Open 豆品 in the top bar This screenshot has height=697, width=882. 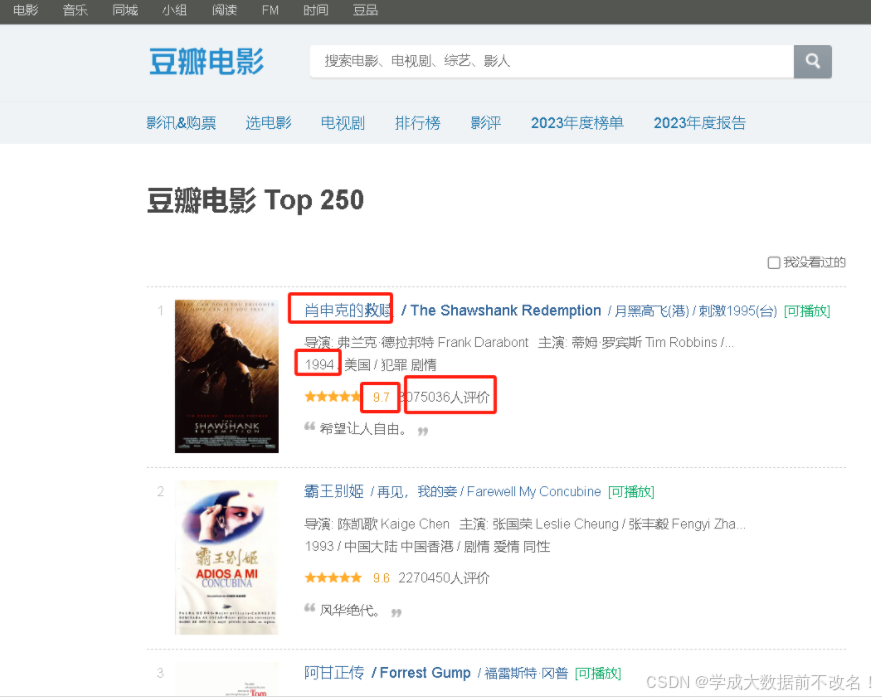click(x=365, y=10)
